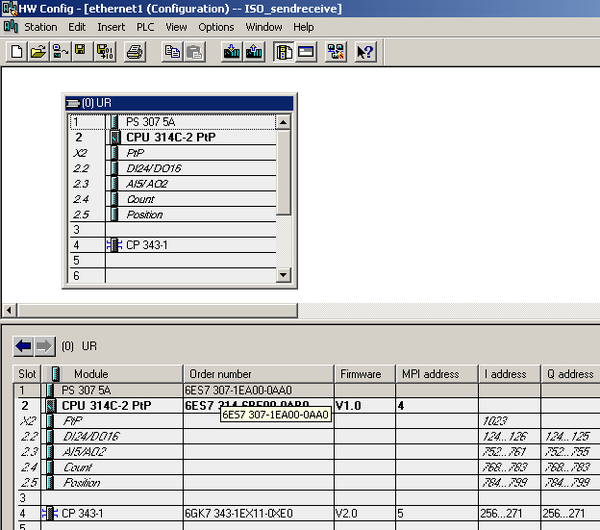Click the Download to Module icon
Viewport: 600px width, 530px height.
232,52
